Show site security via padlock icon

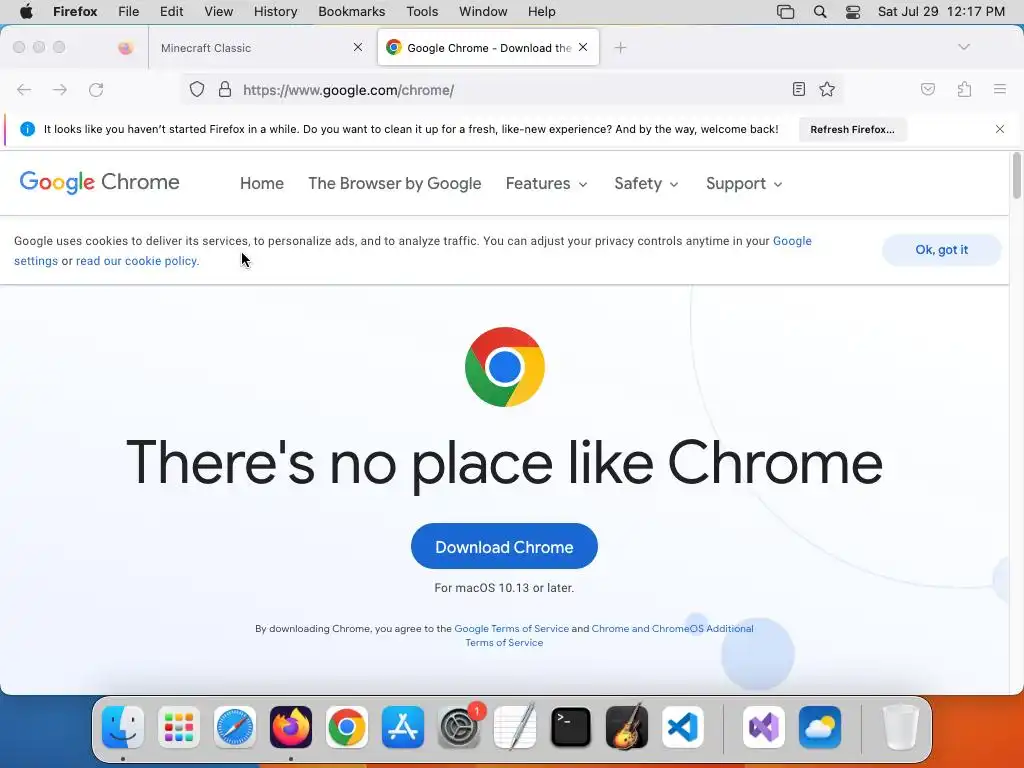click(225, 89)
